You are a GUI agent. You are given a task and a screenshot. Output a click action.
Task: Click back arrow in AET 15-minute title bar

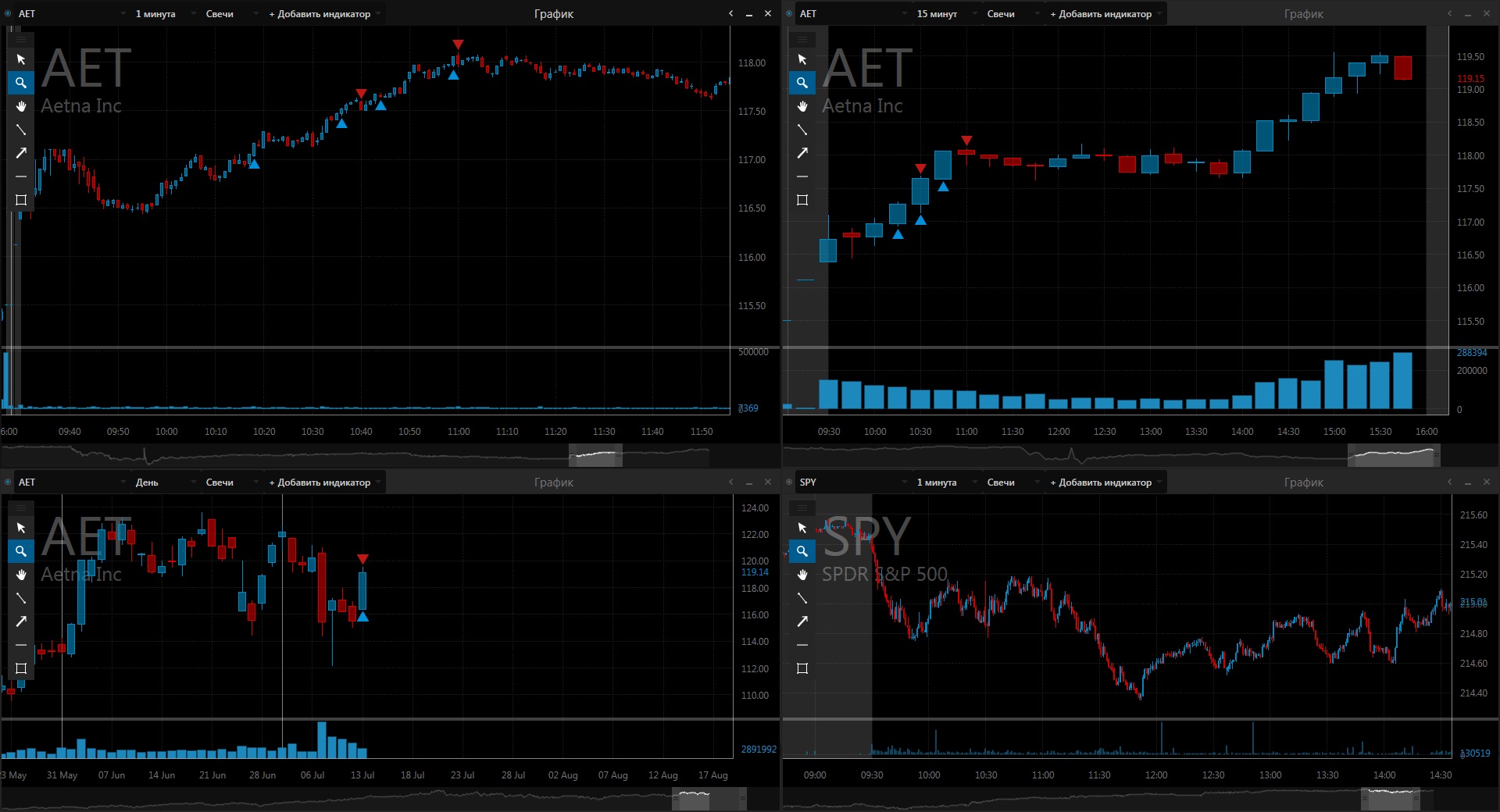tap(1450, 14)
